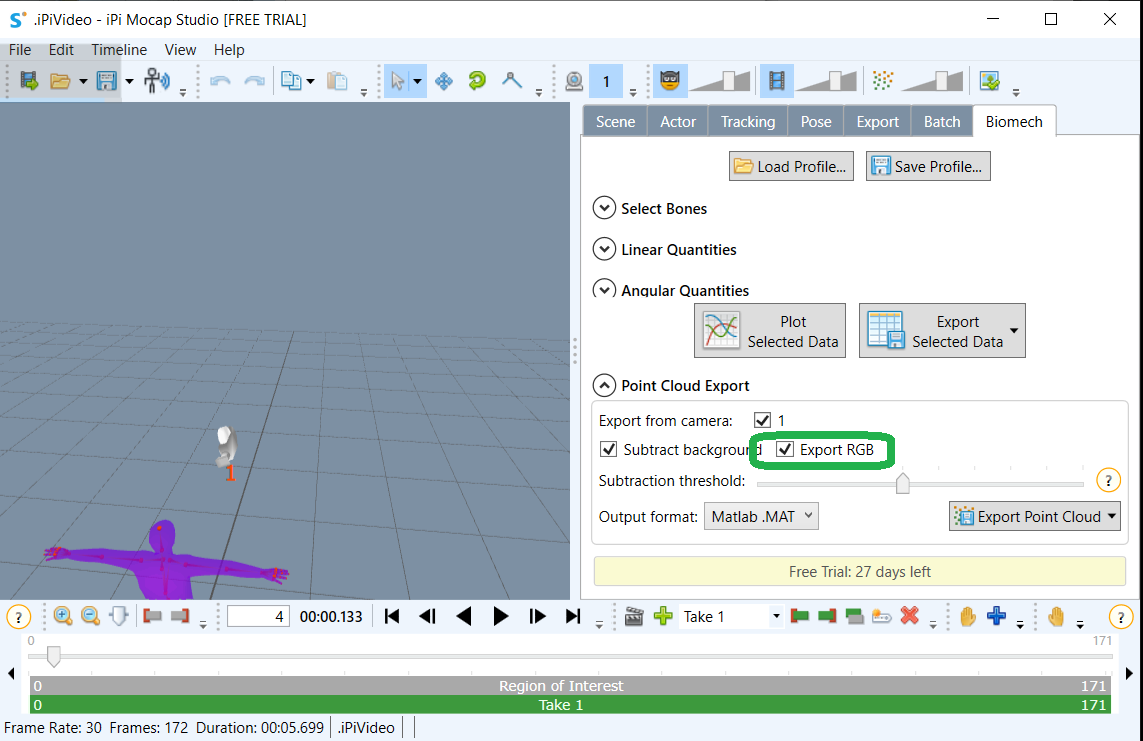Set region of interest end bracket
The height and width of the screenshot is (741, 1143).
[x=180, y=616]
